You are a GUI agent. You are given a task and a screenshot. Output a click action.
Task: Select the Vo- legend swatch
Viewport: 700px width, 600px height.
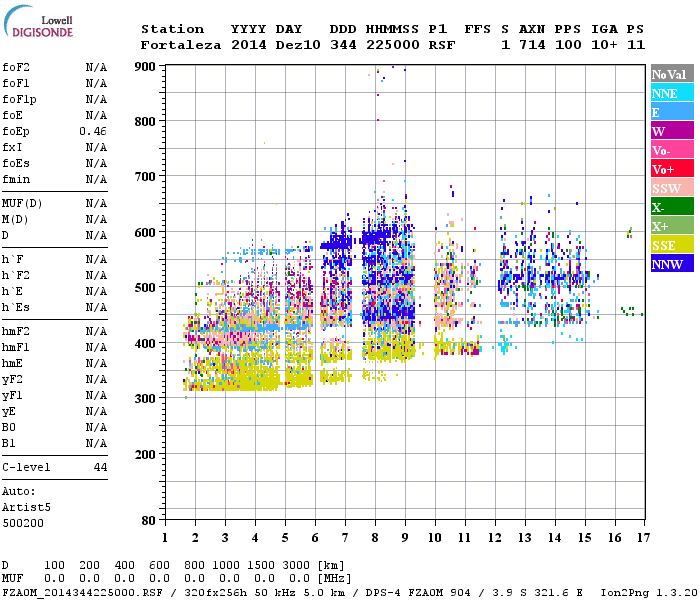click(x=672, y=150)
